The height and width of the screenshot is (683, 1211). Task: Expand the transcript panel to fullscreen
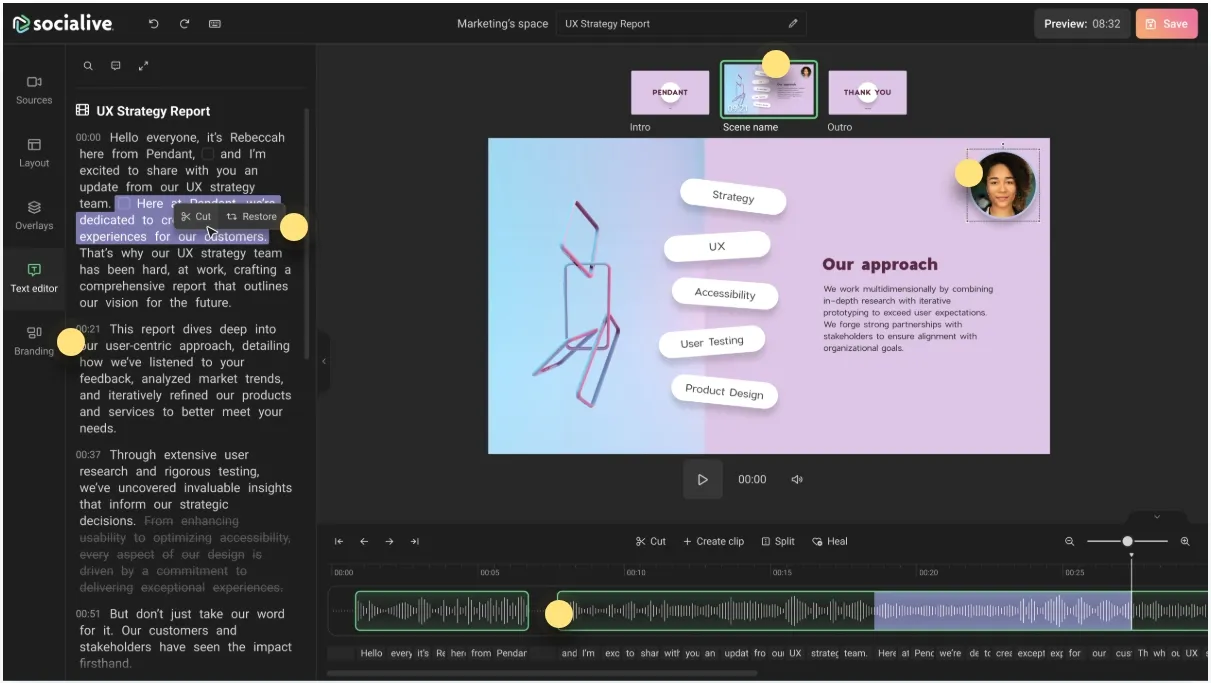tap(143, 66)
